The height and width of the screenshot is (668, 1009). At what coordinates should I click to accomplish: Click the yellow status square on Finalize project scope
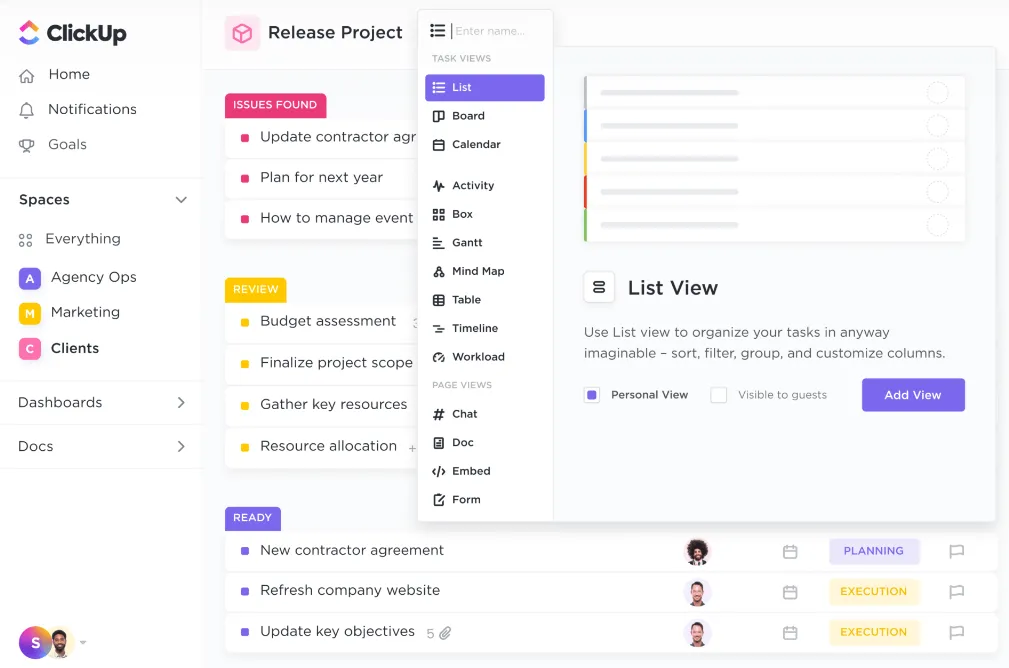pyautogui.click(x=245, y=364)
